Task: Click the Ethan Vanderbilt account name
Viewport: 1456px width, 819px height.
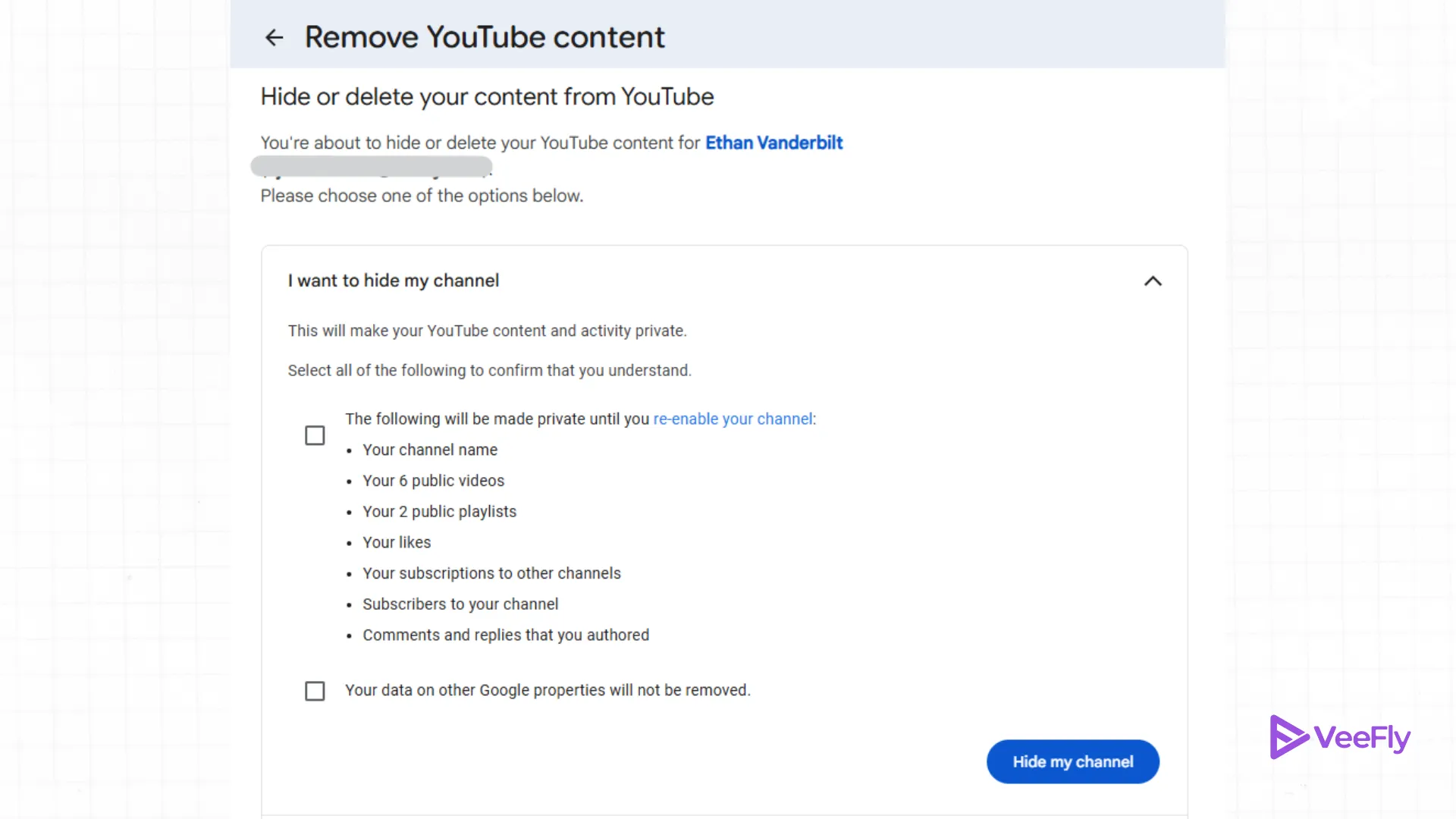Action: pos(773,143)
